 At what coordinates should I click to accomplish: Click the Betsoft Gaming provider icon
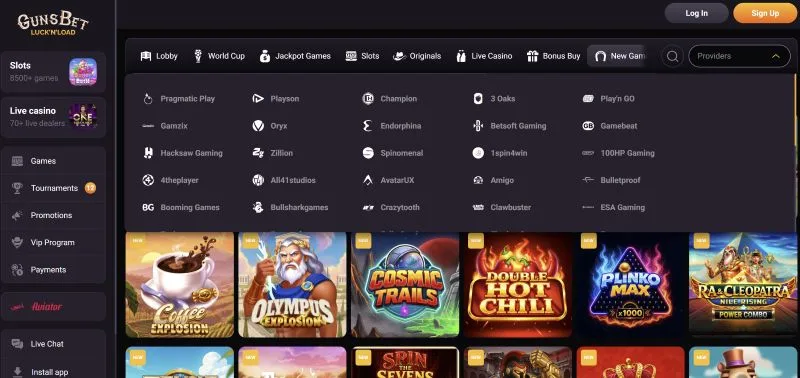tap(478, 125)
